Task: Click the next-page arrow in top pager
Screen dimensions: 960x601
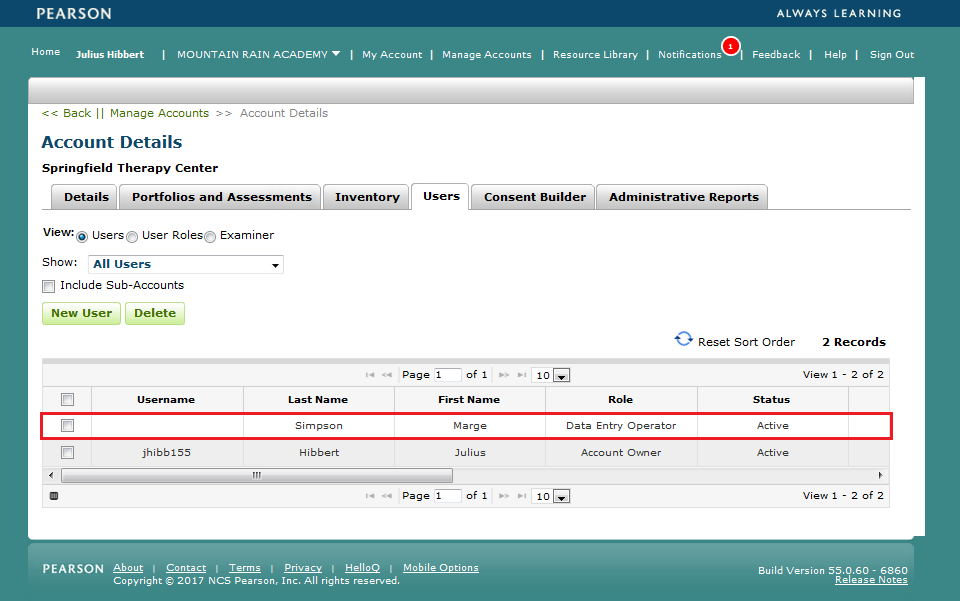Action: (504, 374)
